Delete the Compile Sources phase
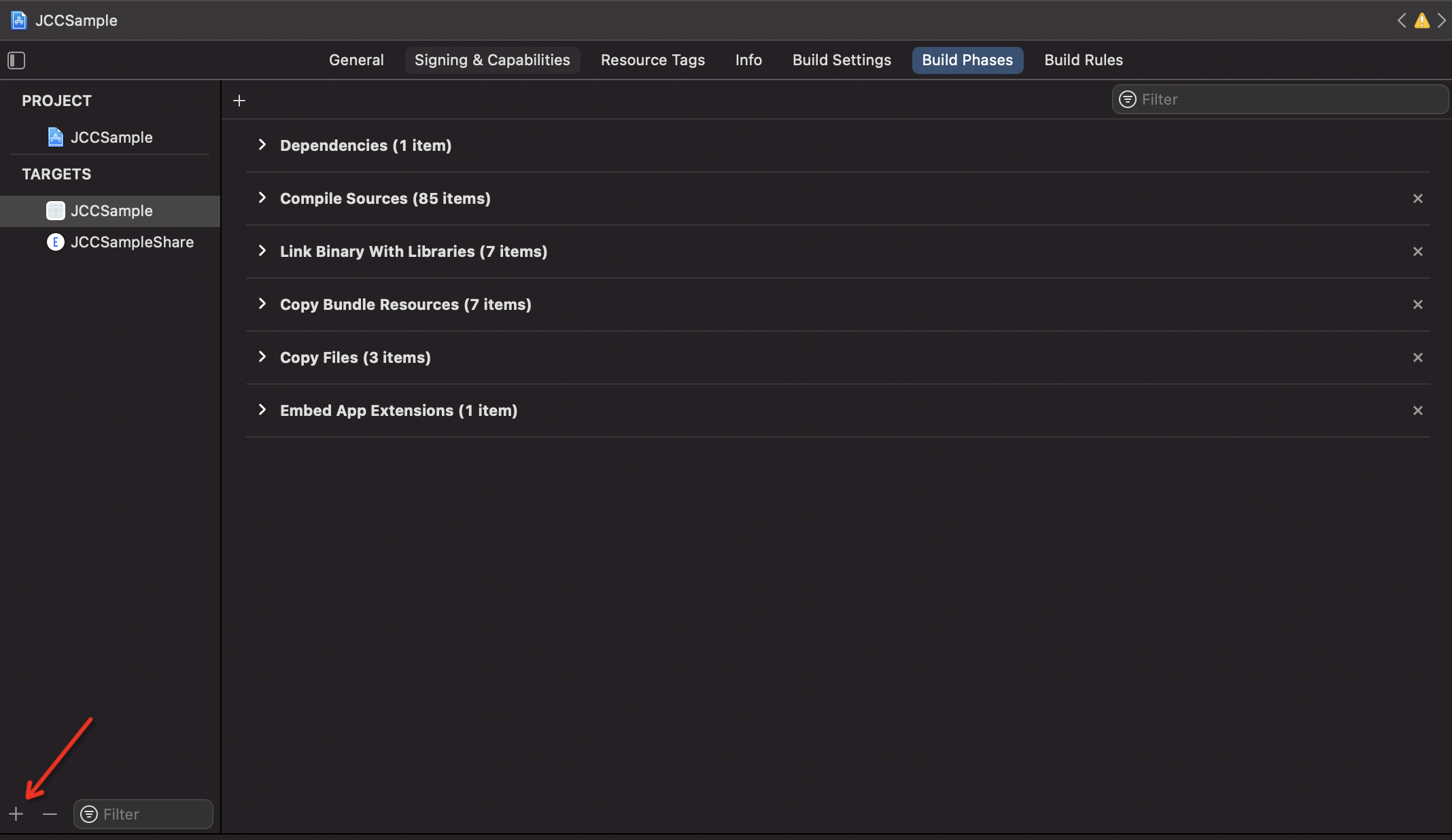1452x840 pixels. click(x=1418, y=198)
